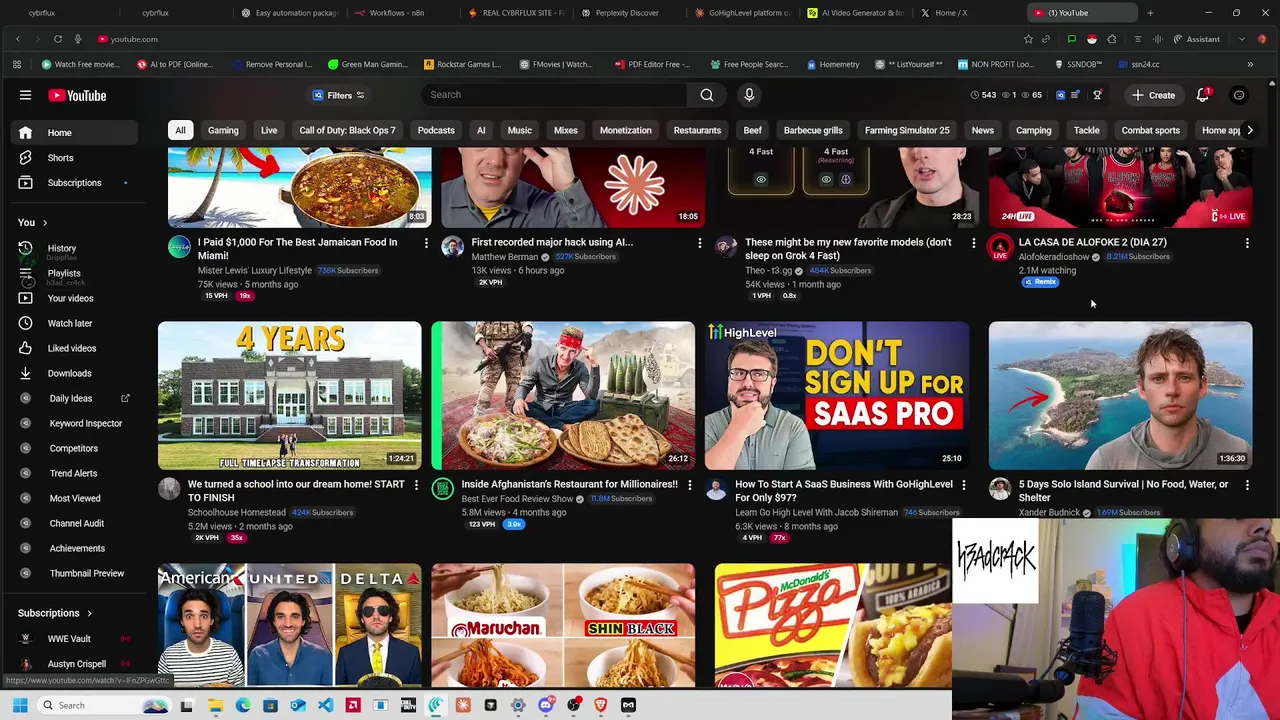
Task: Click the Create button
Action: [x=1153, y=95]
